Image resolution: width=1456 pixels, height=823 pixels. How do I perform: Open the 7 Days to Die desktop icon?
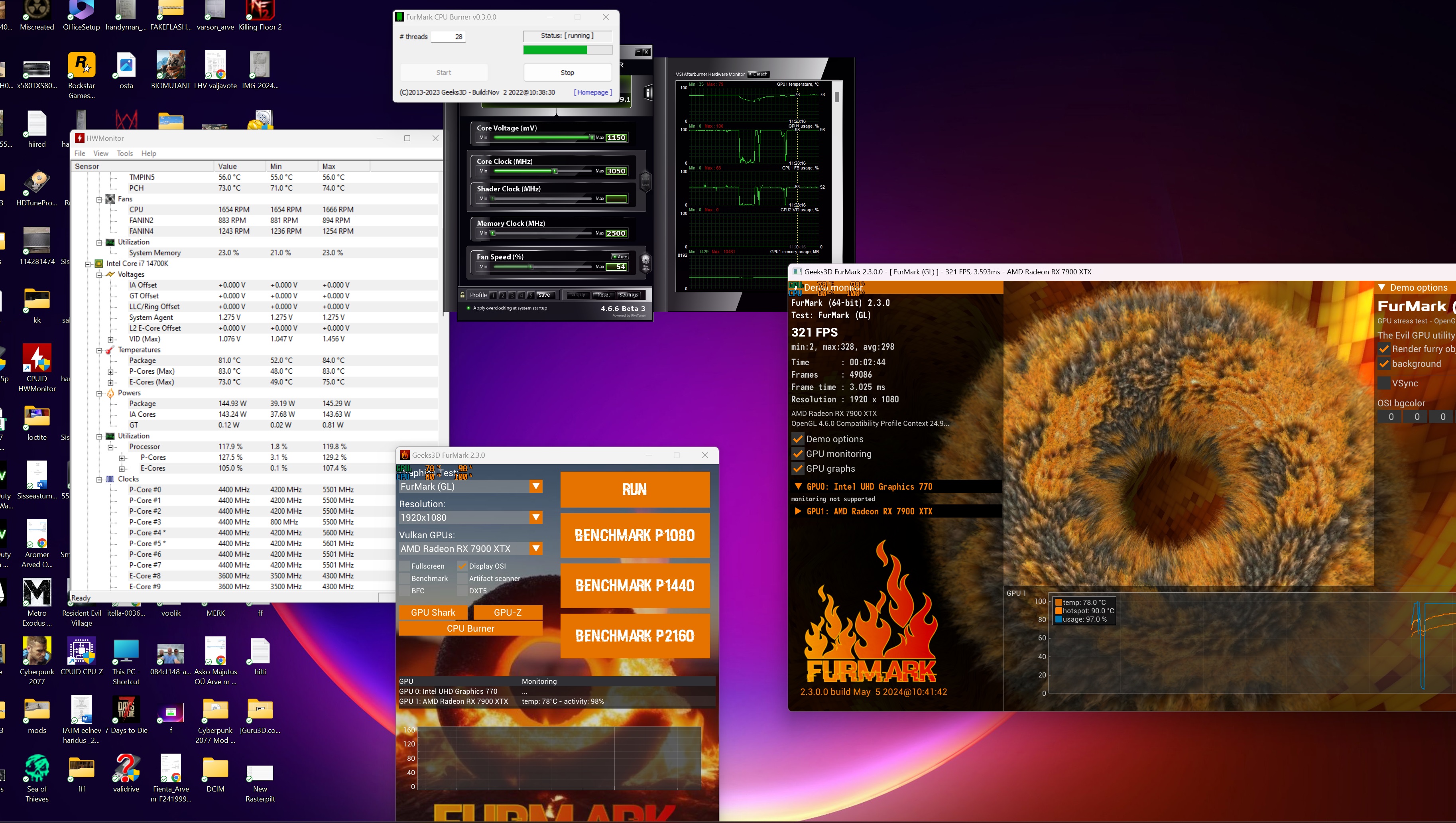(126, 715)
